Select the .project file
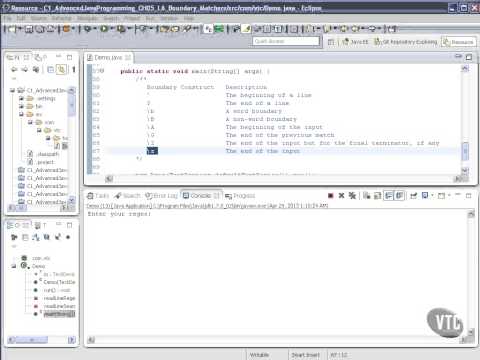Viewport: 480px width, 360px height. 41,162
